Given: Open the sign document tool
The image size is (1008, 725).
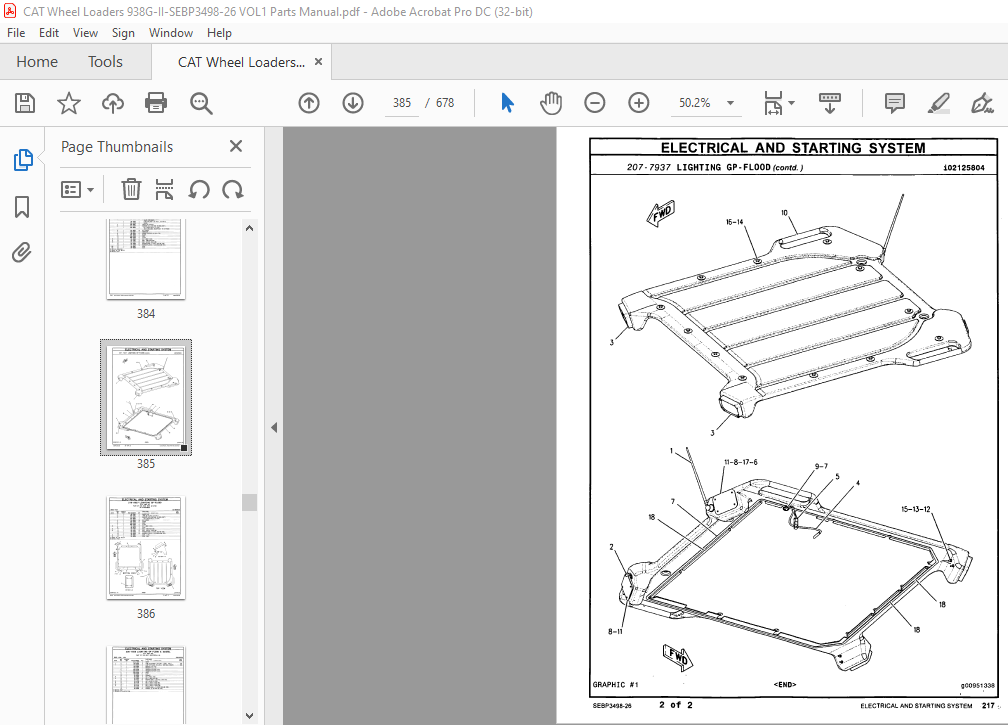Looking at the screenshot, I should [982, 103].
